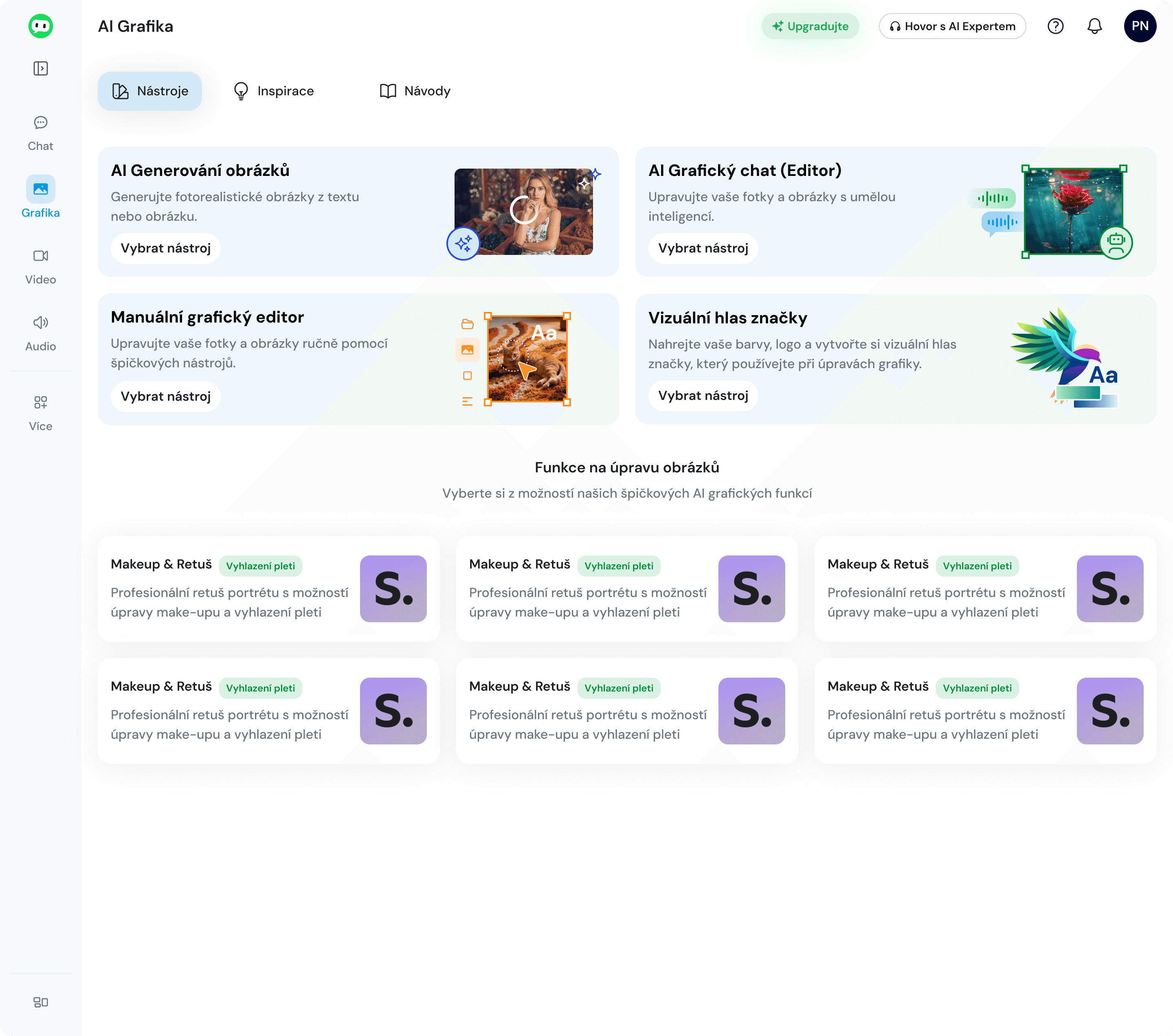Open the first Makeup & Retuš card
This screenshot has width=1173, height=1036.
click(268, 588)
